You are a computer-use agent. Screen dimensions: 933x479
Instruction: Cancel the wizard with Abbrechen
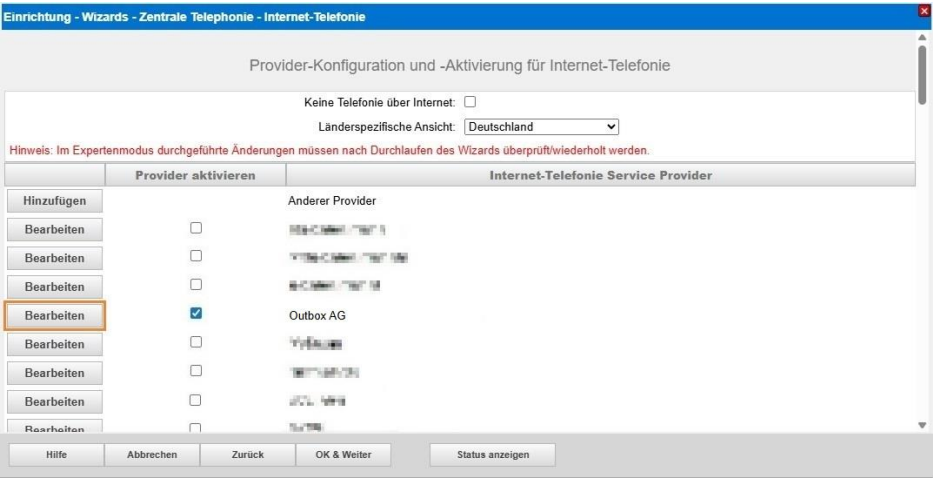152,455
